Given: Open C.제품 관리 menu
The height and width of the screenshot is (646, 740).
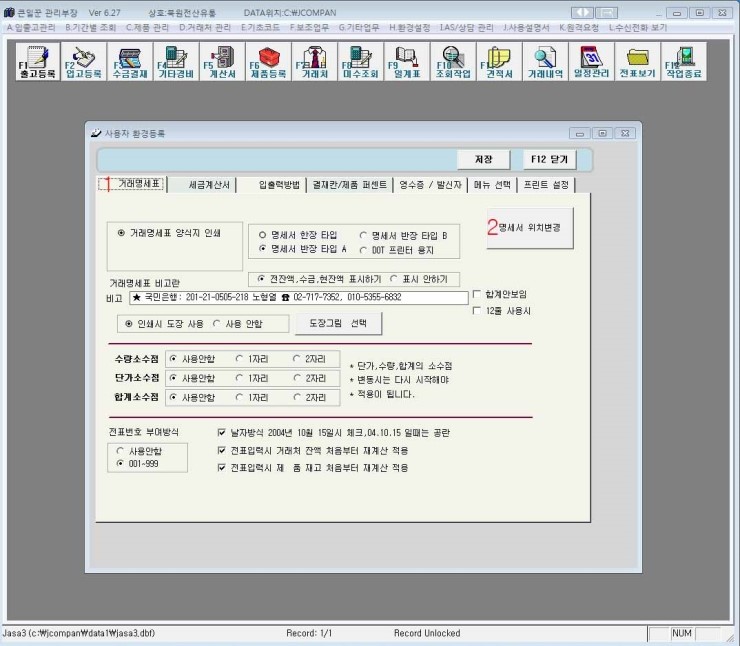Looking at the screenshot, I should point(147,27).
